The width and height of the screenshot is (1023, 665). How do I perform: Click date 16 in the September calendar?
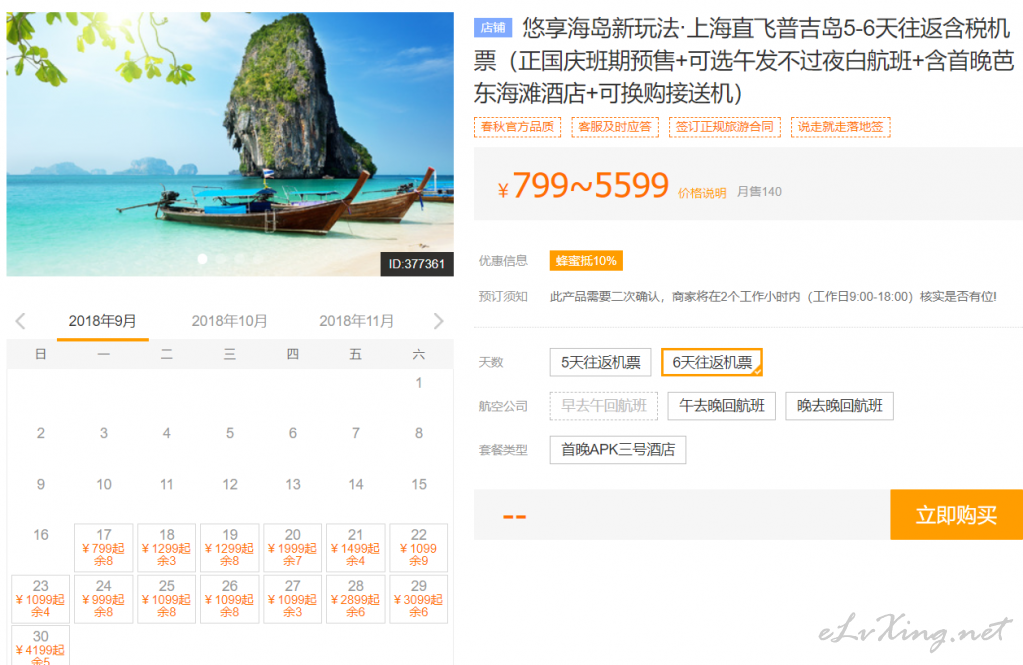tap(40, 534)
